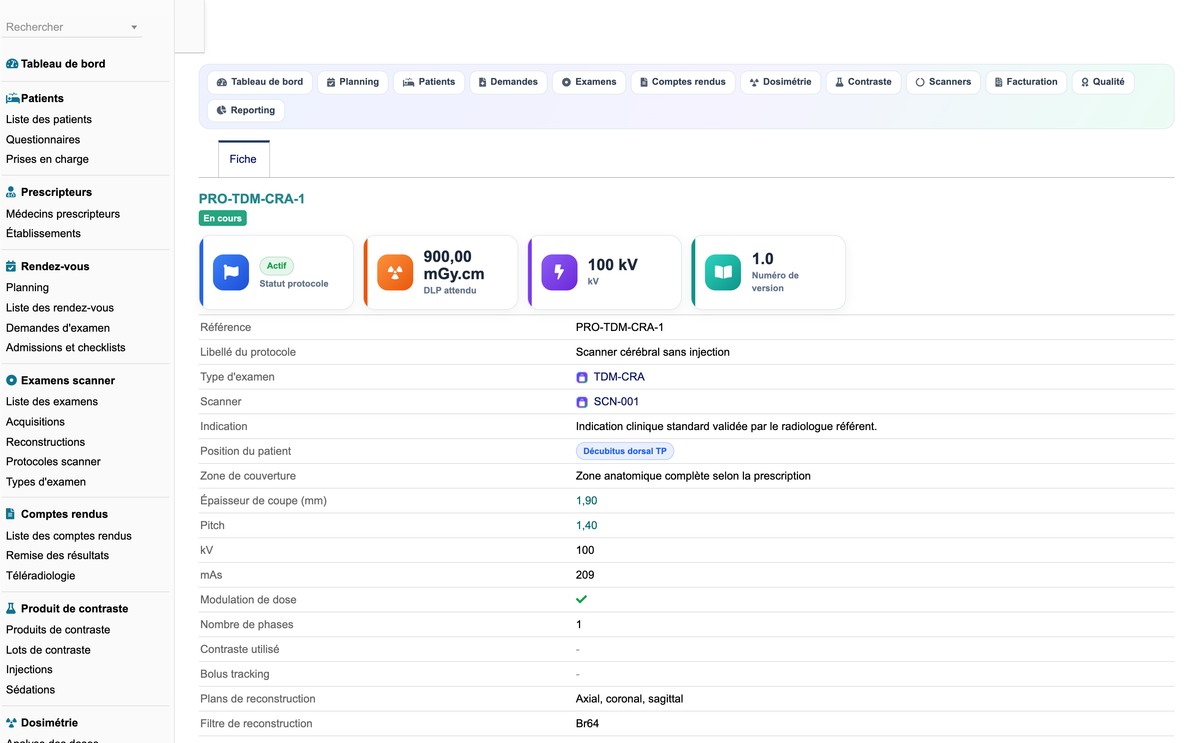This screenshot has width=1200, height=743.
Task: Open Facturation in the top toolbar
Action: [1026, 82]
